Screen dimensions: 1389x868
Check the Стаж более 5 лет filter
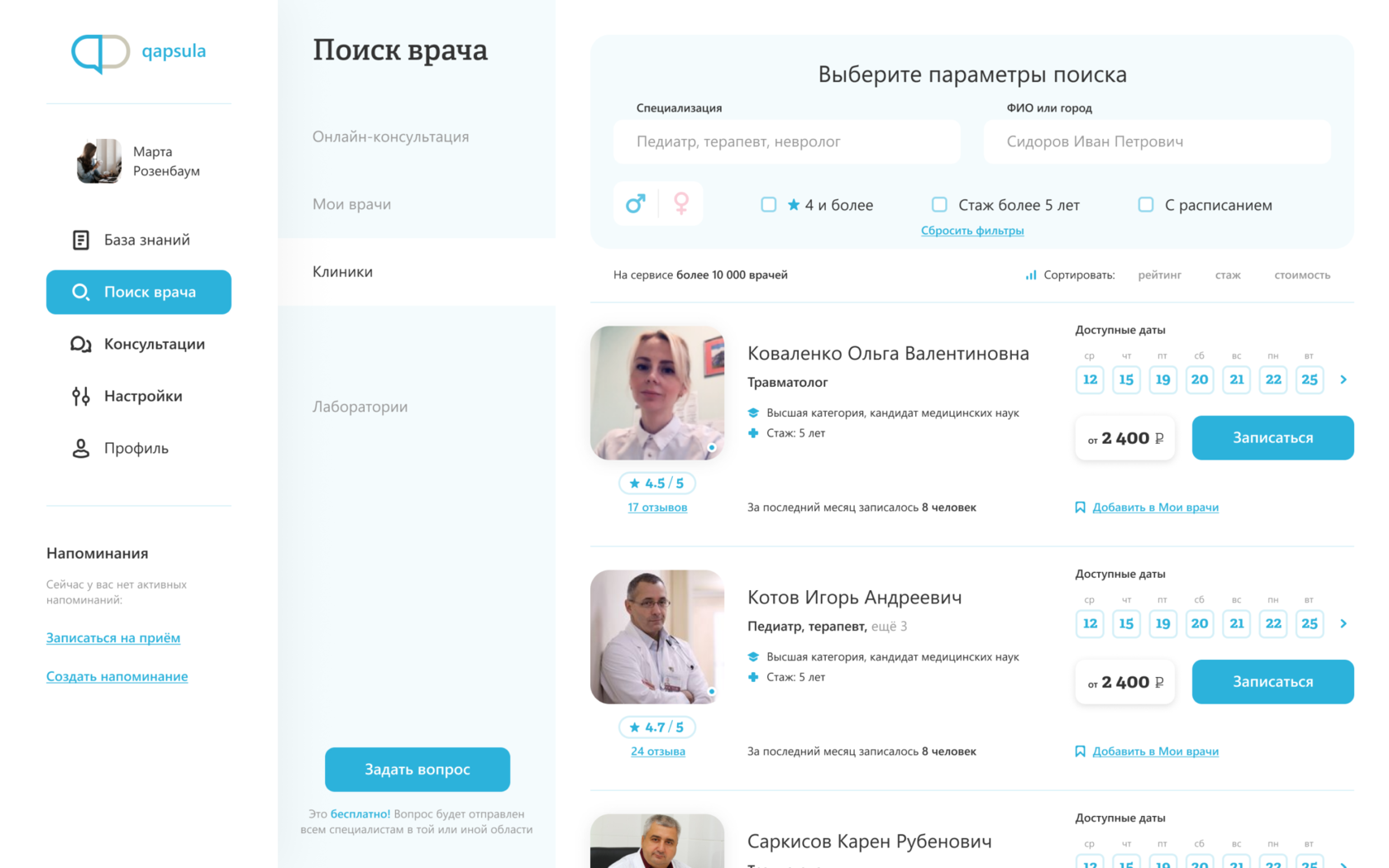939,204
